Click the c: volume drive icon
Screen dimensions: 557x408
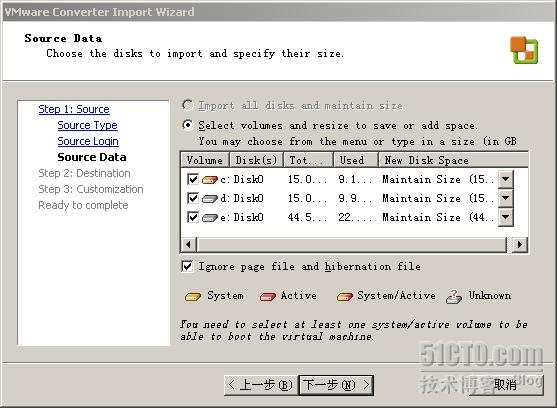[x=210, y=180]
